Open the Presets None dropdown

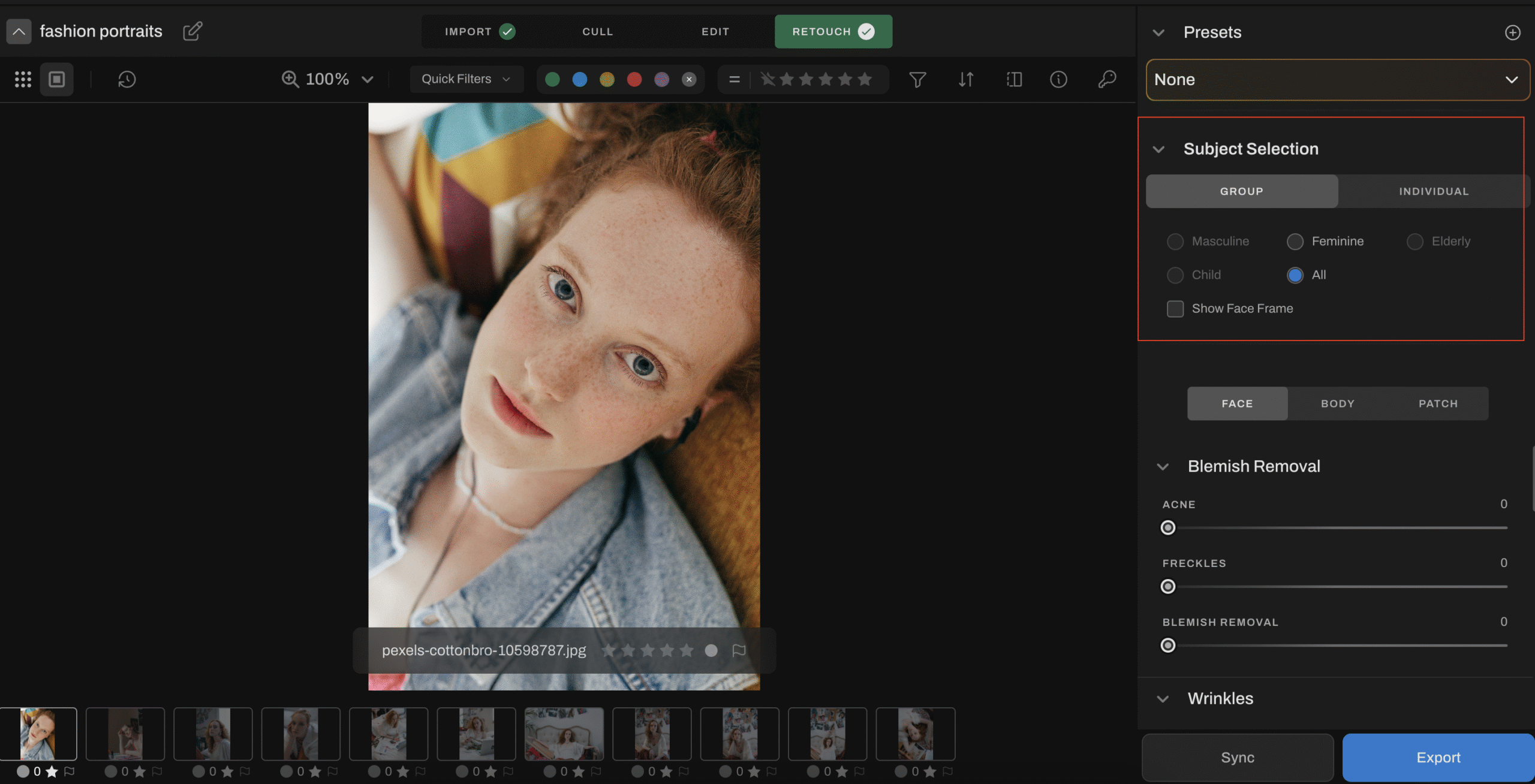click(1337, 80)
